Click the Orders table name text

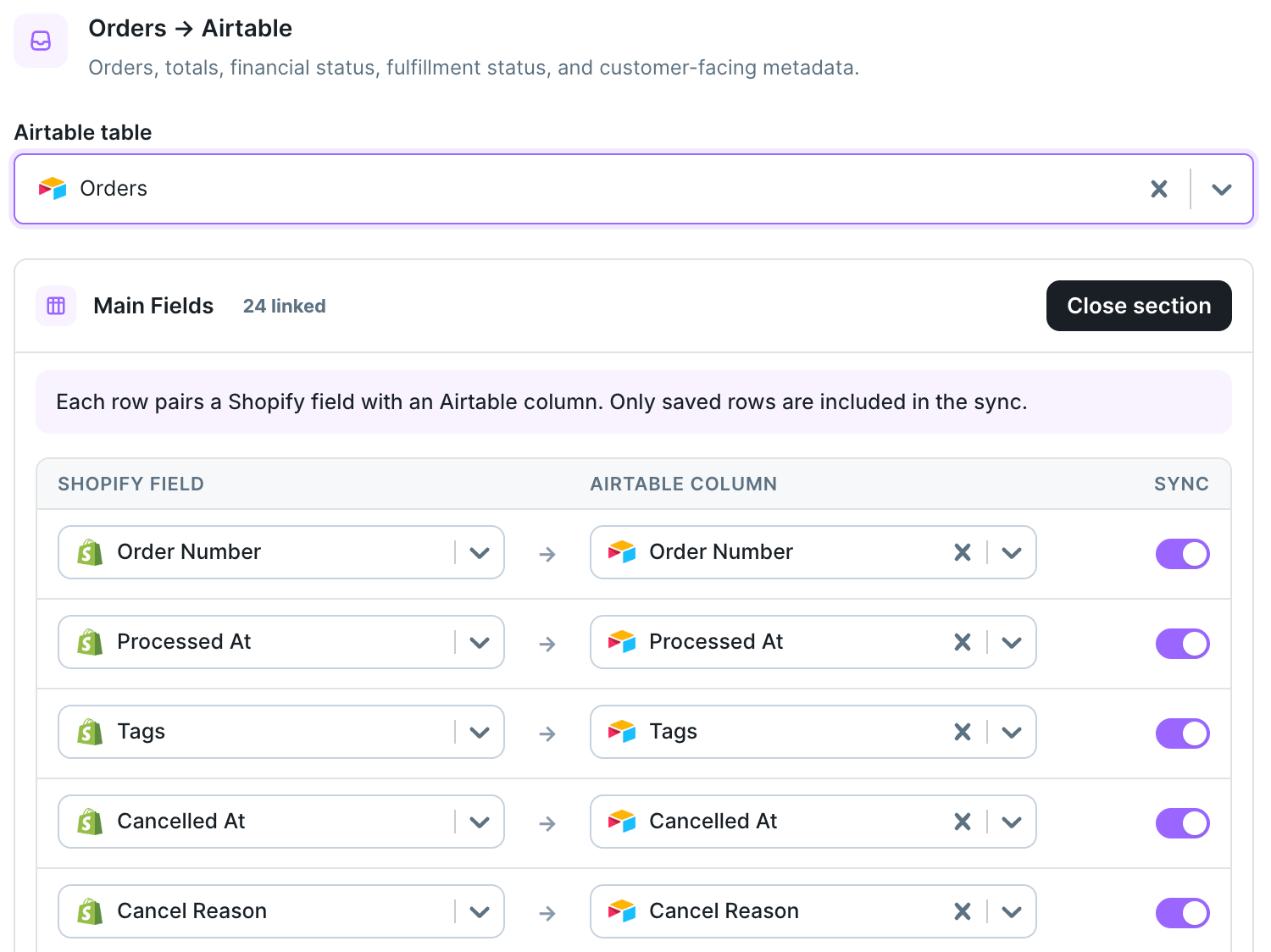click(114, 188)
